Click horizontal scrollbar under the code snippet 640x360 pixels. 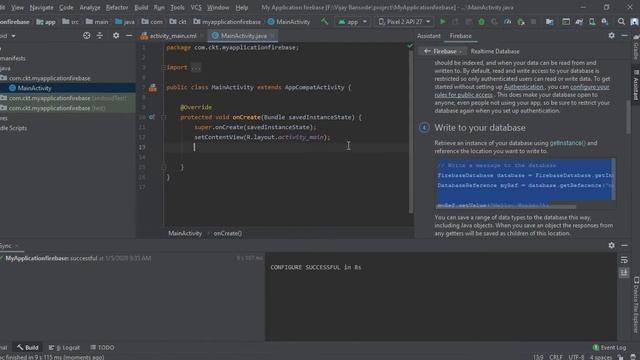point(506,207)
